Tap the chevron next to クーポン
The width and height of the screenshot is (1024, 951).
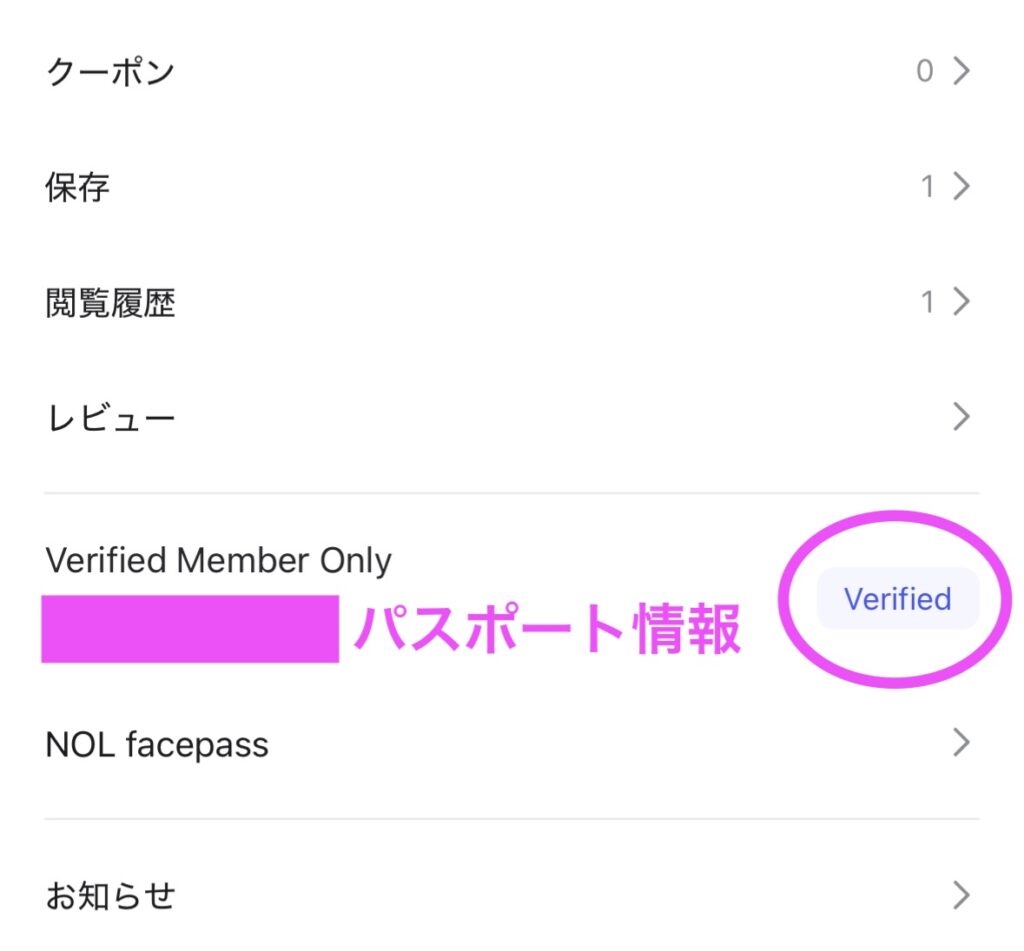pyautogui.click(x=961, y=72)
